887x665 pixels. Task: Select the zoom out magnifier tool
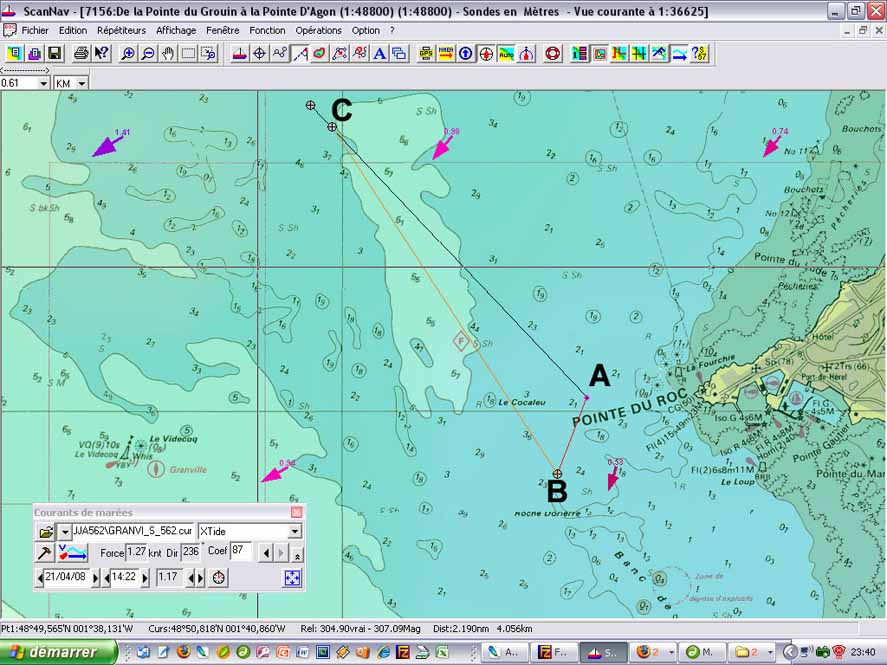148,54
